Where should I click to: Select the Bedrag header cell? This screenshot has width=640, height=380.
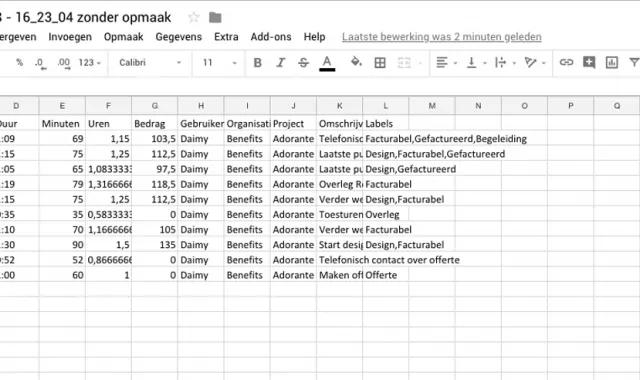[x=155, y=123]
